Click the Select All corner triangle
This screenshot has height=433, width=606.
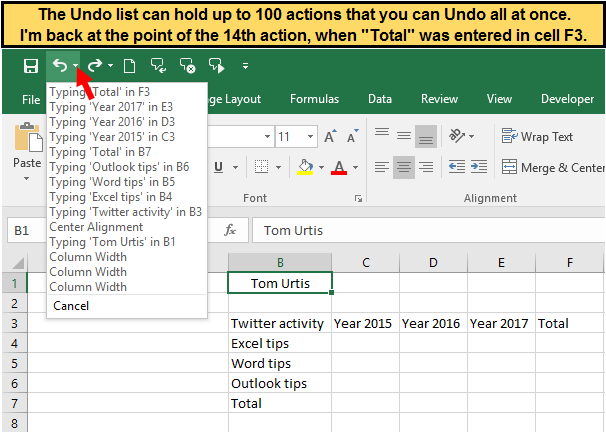[19, 263]
